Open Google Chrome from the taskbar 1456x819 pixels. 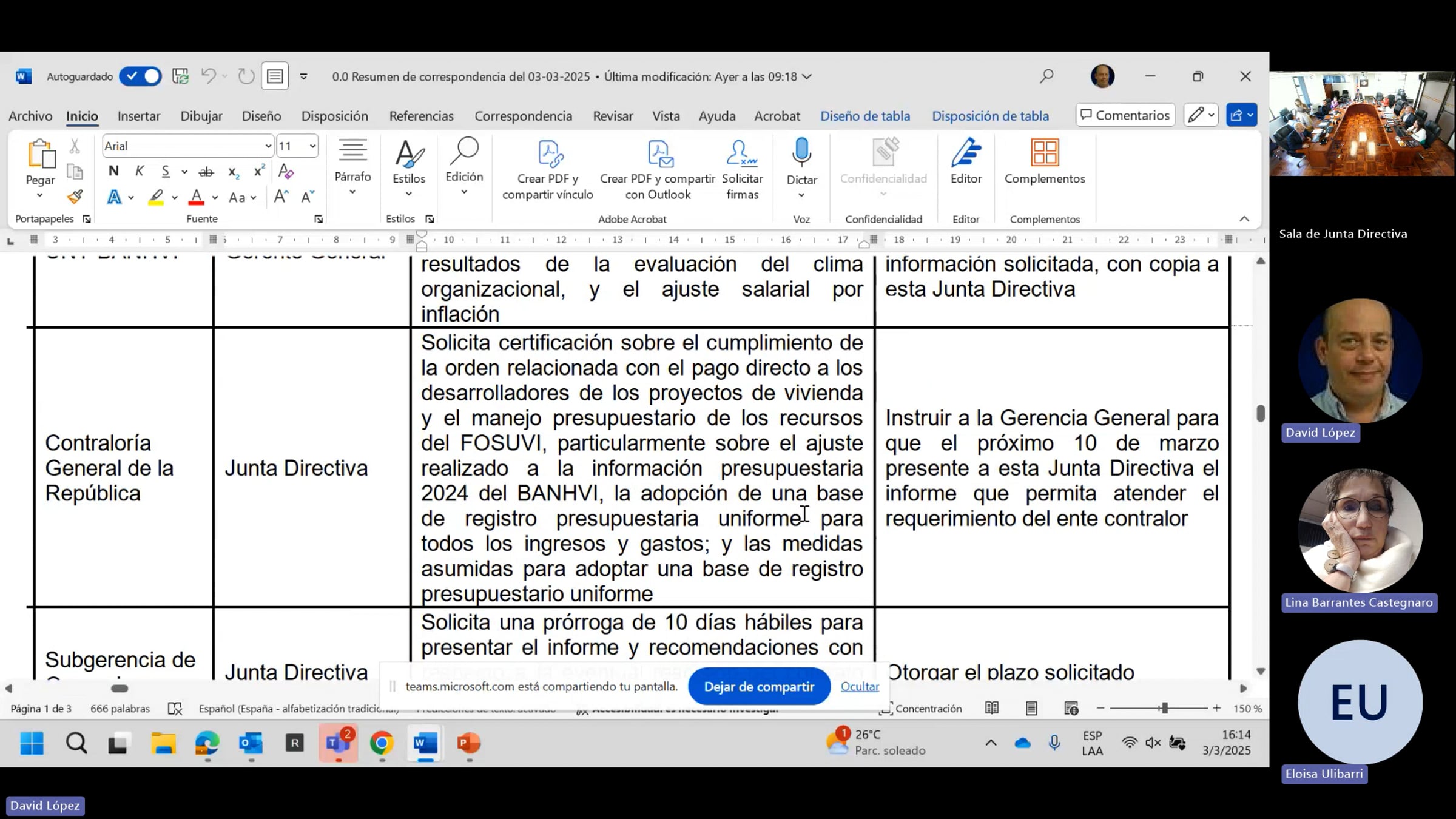(382, 743)
